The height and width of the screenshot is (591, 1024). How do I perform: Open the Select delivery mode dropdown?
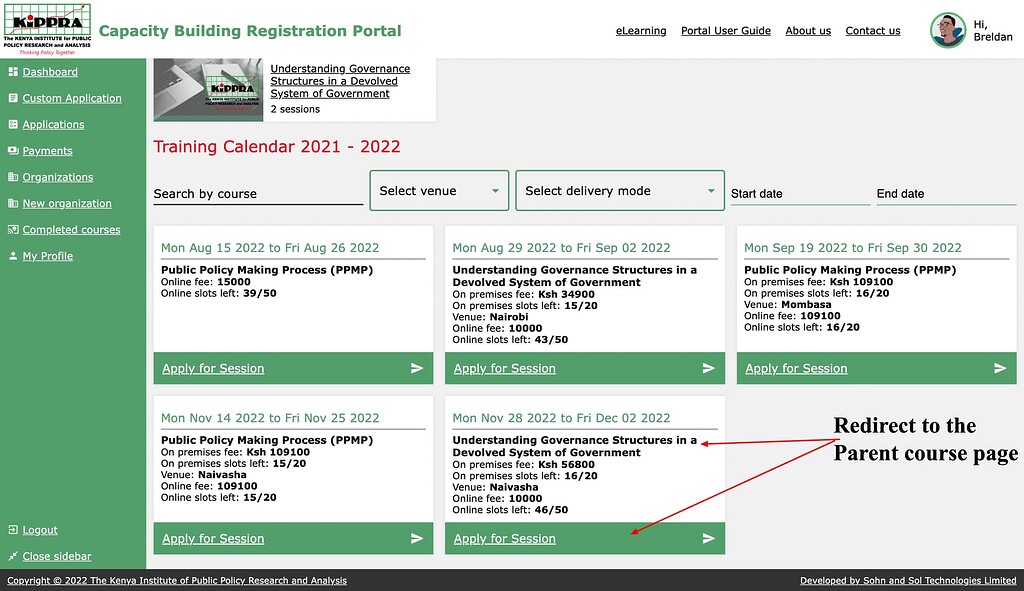(619, 191)
